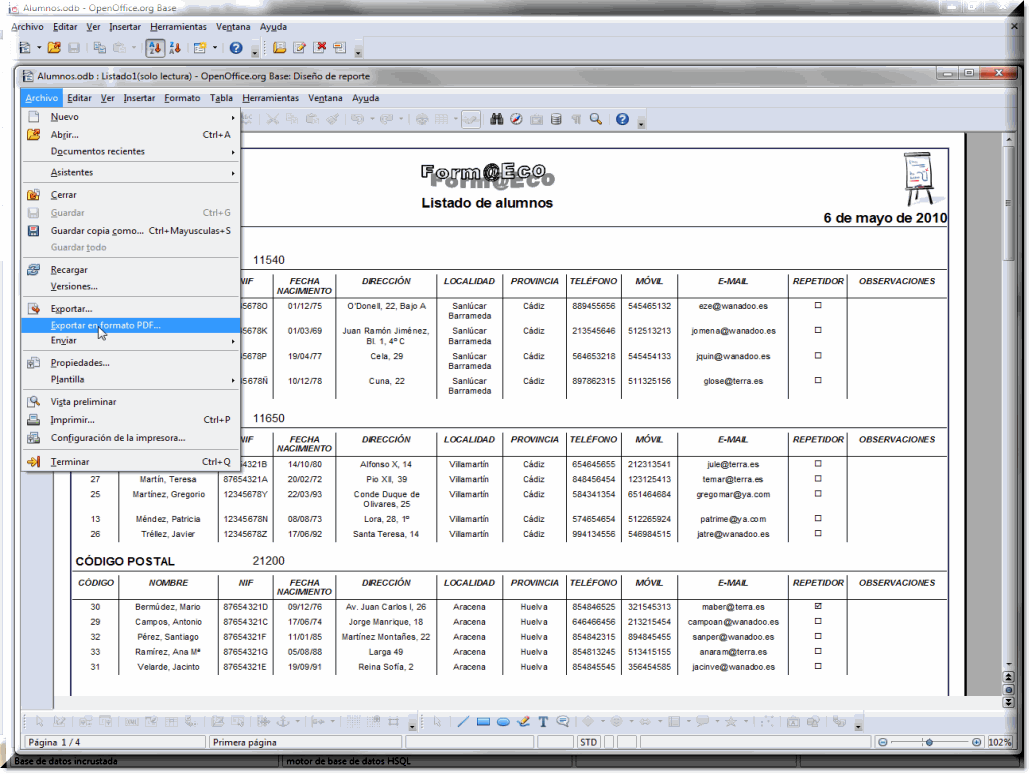The image size is (1030, 774).
Task: Open the Herramientas menu of report window
Action: coord(270,98)
